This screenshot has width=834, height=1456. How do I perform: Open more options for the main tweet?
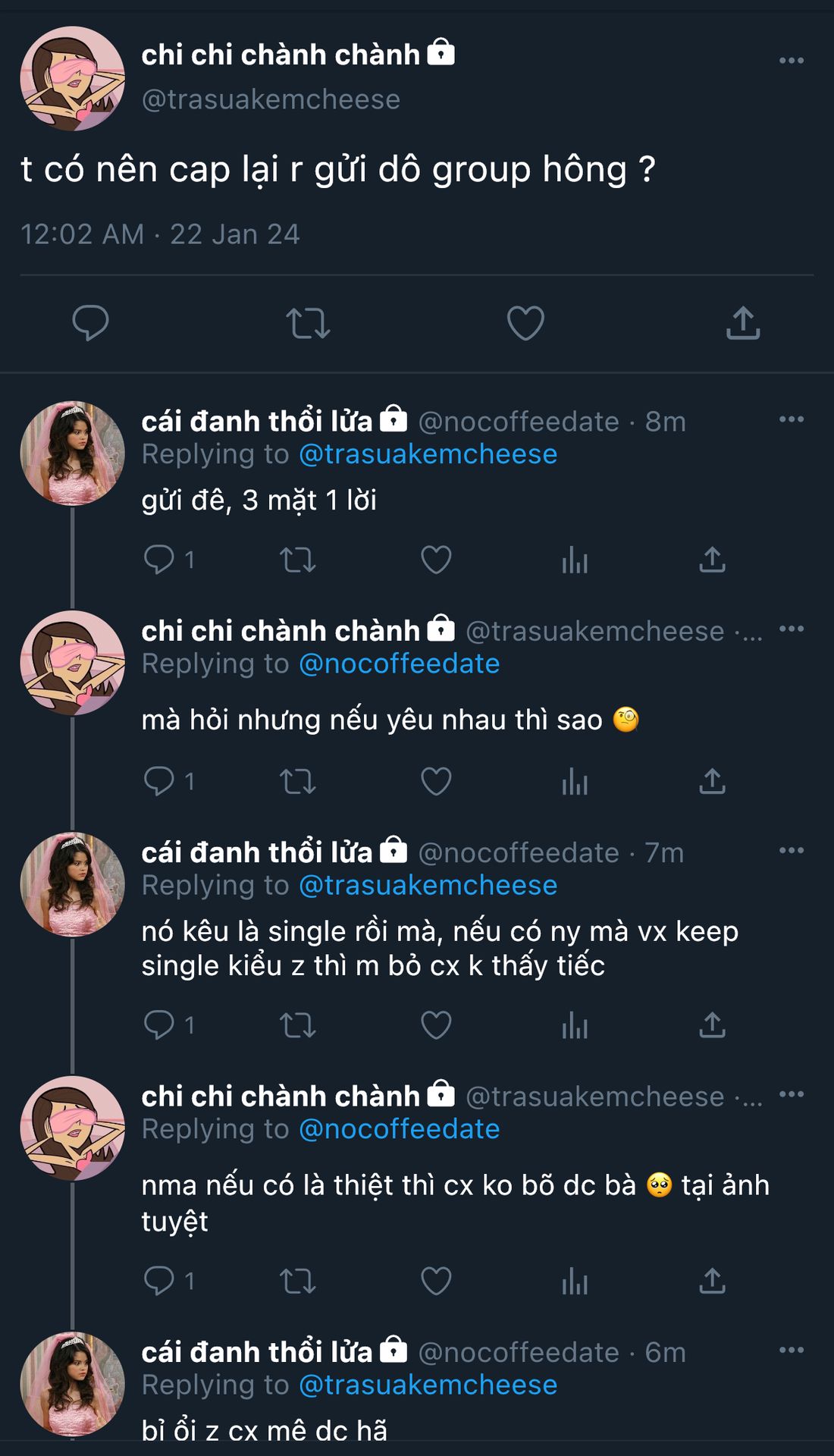coord(791,61)
